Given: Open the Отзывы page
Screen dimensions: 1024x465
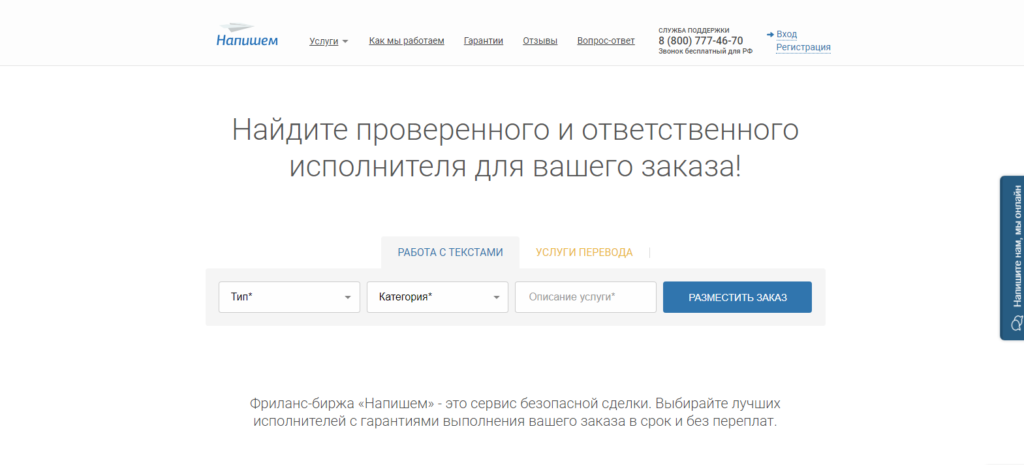Looking at the screenshot, I should pos(540,41).
